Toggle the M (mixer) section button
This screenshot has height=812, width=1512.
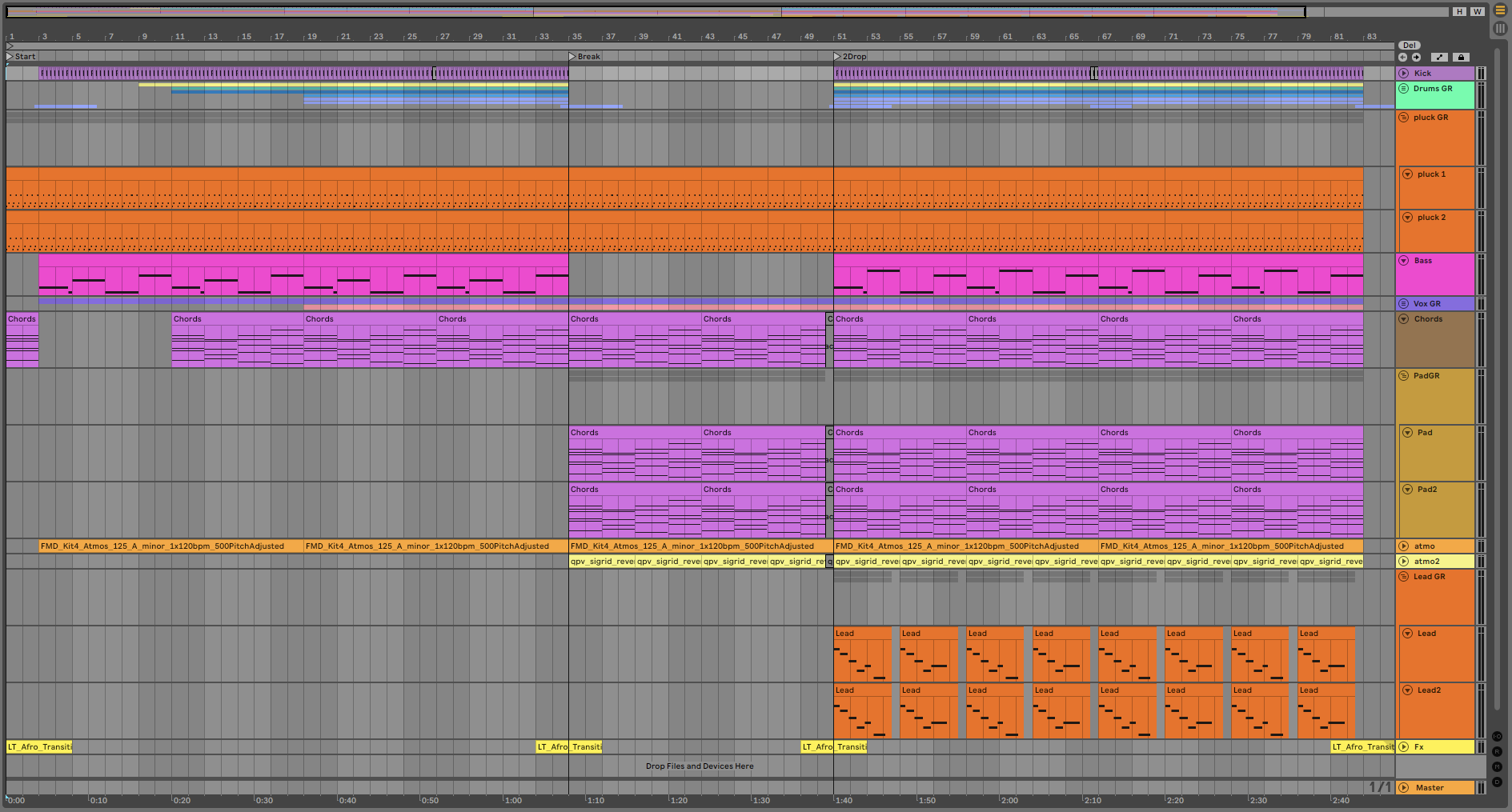[1498, 766]
